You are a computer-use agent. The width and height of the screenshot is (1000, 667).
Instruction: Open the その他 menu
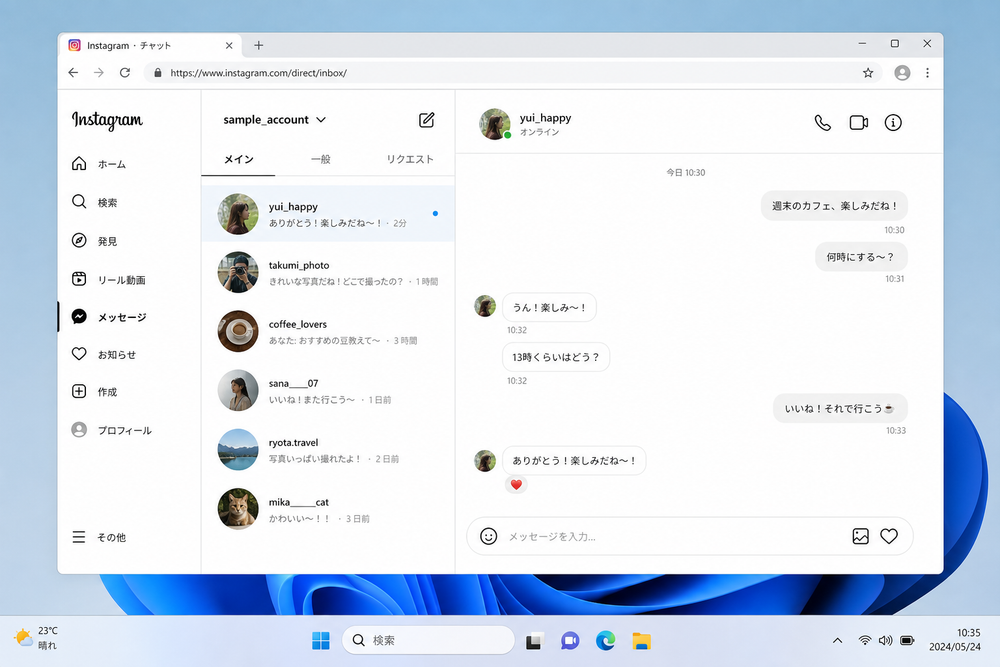(99, 538)
